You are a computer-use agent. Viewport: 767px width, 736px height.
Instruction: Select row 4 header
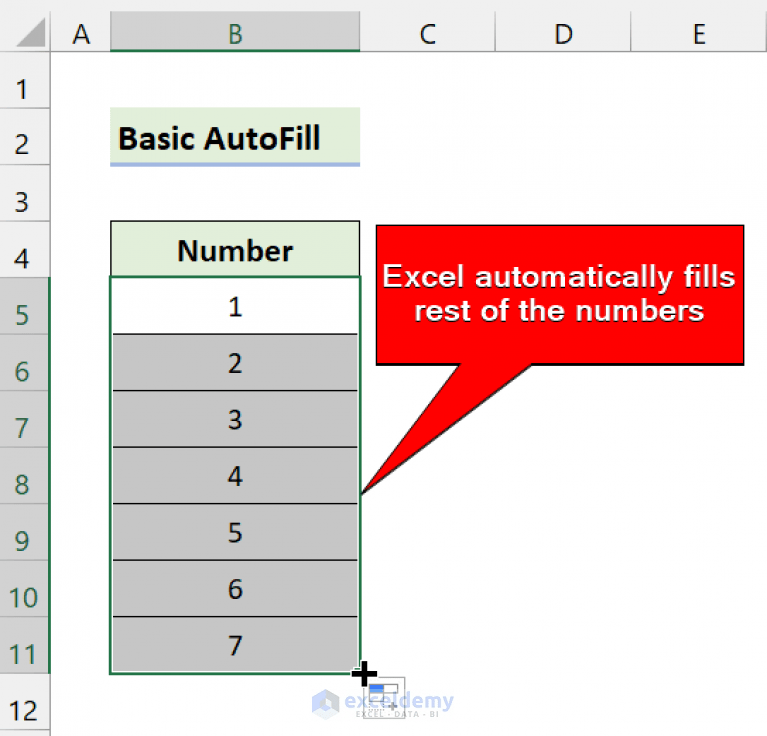point(24,249)
